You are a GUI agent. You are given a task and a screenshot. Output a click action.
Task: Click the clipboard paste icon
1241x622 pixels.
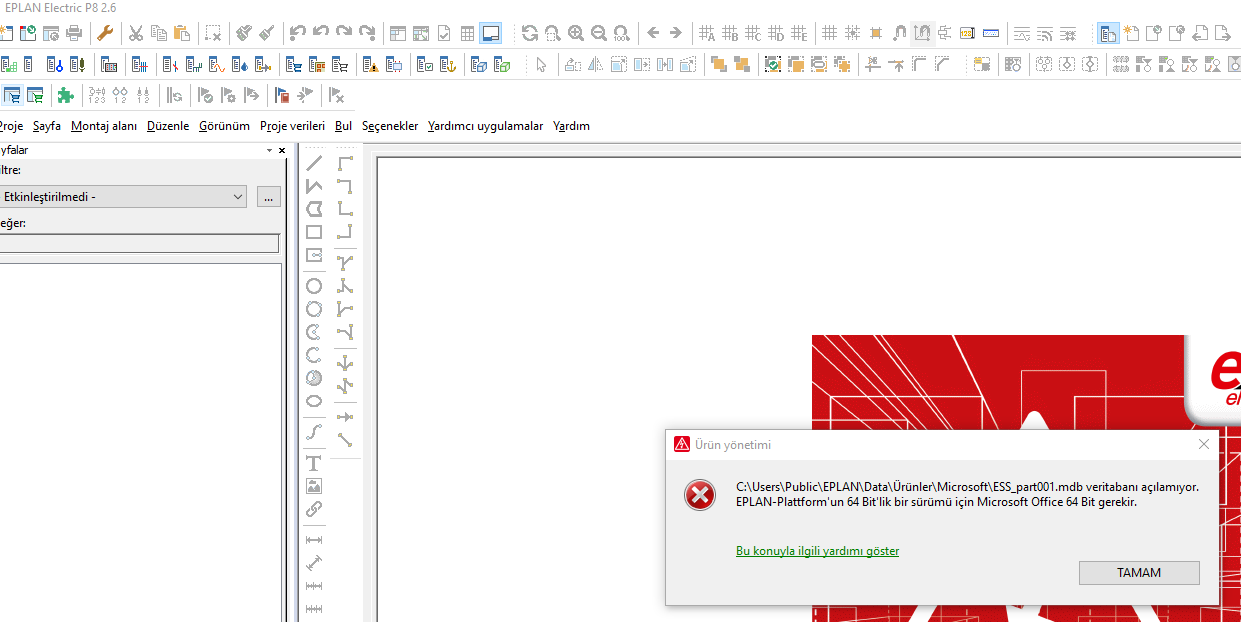pos(182,33)
